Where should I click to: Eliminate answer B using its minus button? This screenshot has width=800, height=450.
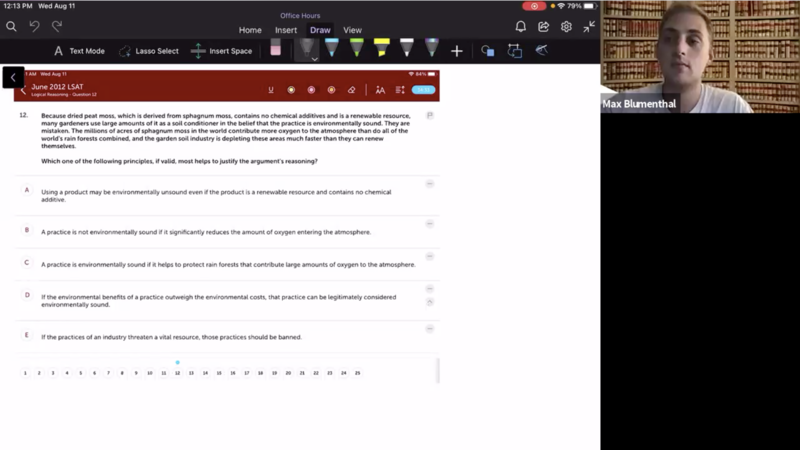[x=430, y=224]
